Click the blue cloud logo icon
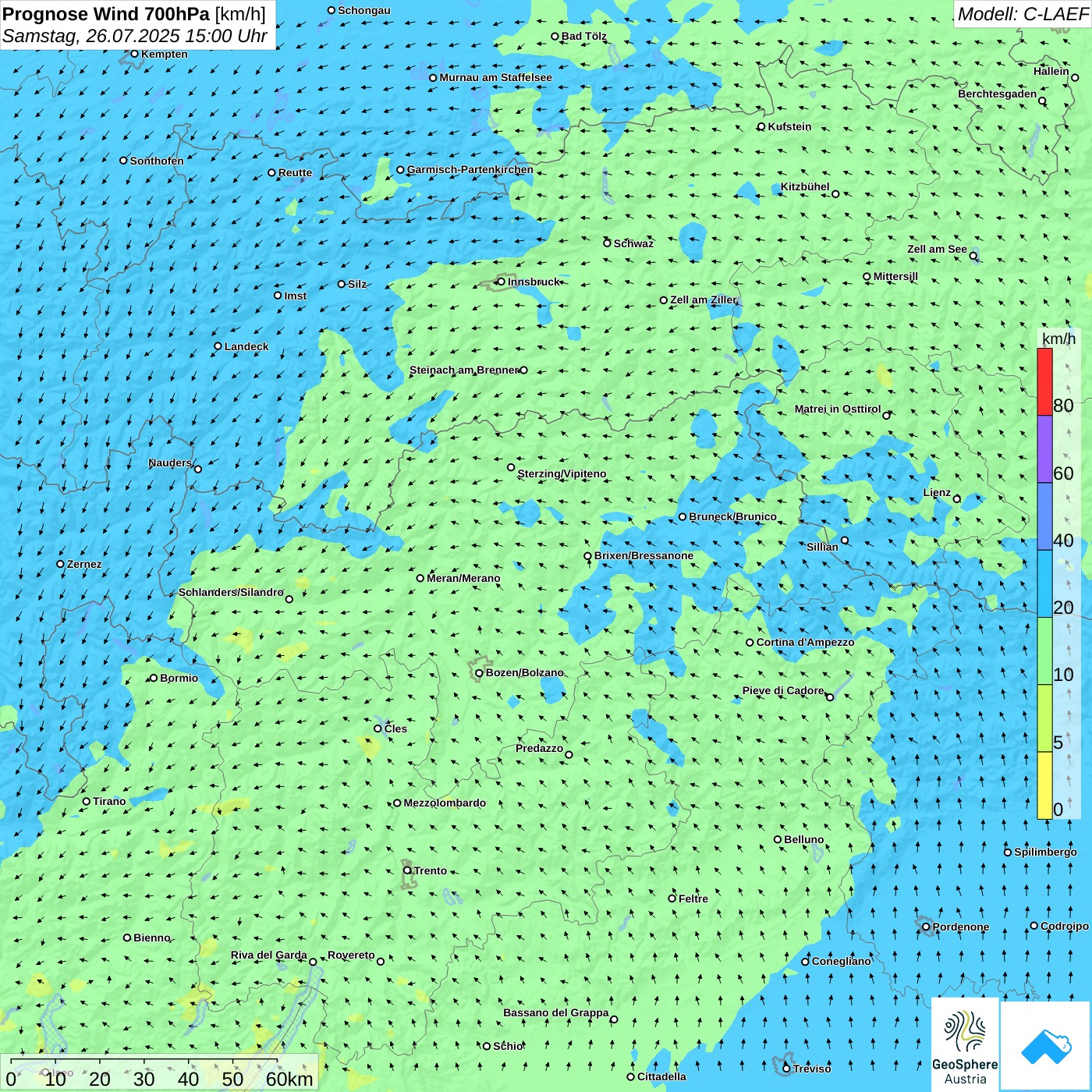This screenshot has width=1092, height=1092. click(x=1046, y=1046)
